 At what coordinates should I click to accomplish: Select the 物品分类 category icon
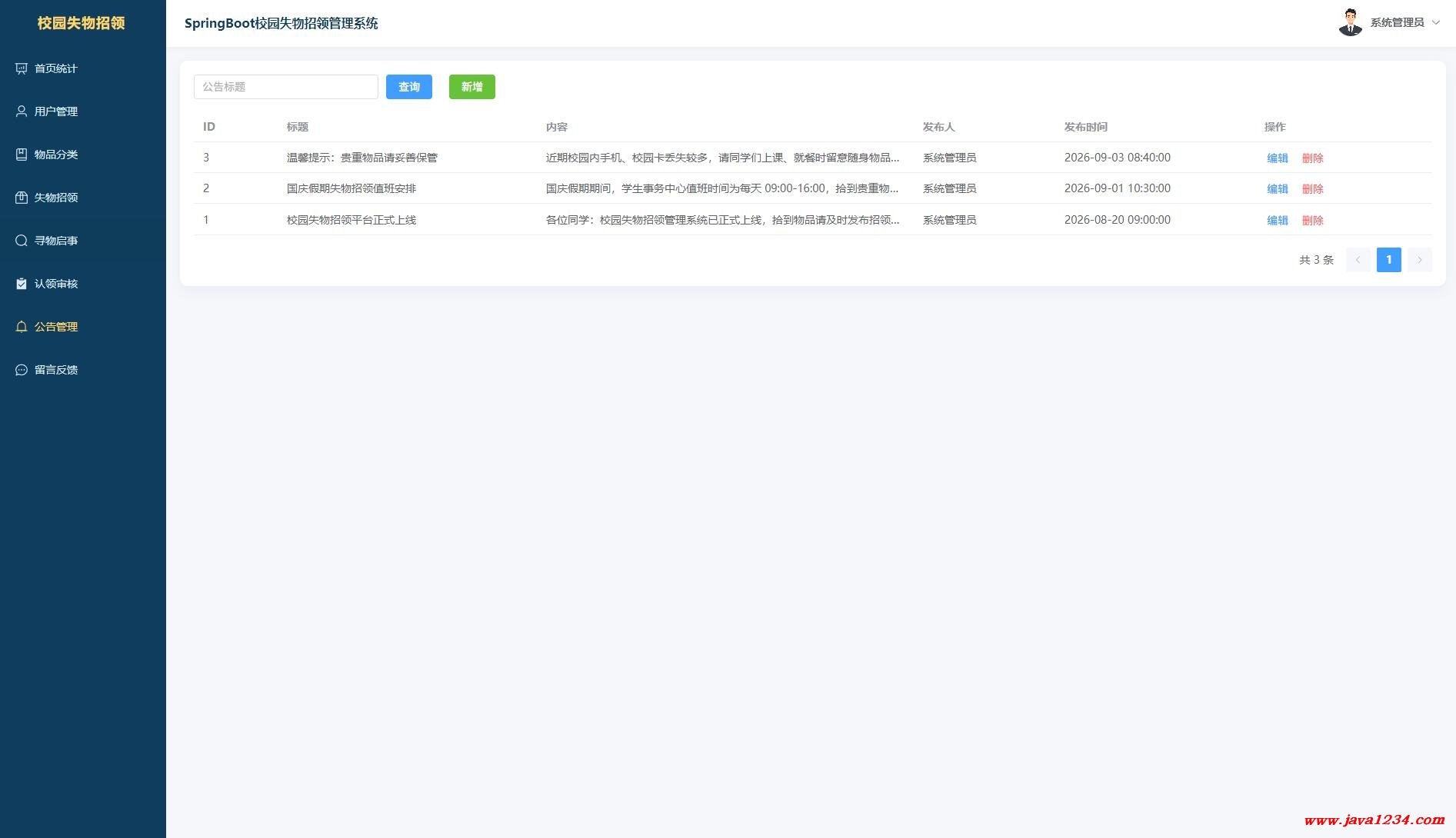(x=22, y=155)
